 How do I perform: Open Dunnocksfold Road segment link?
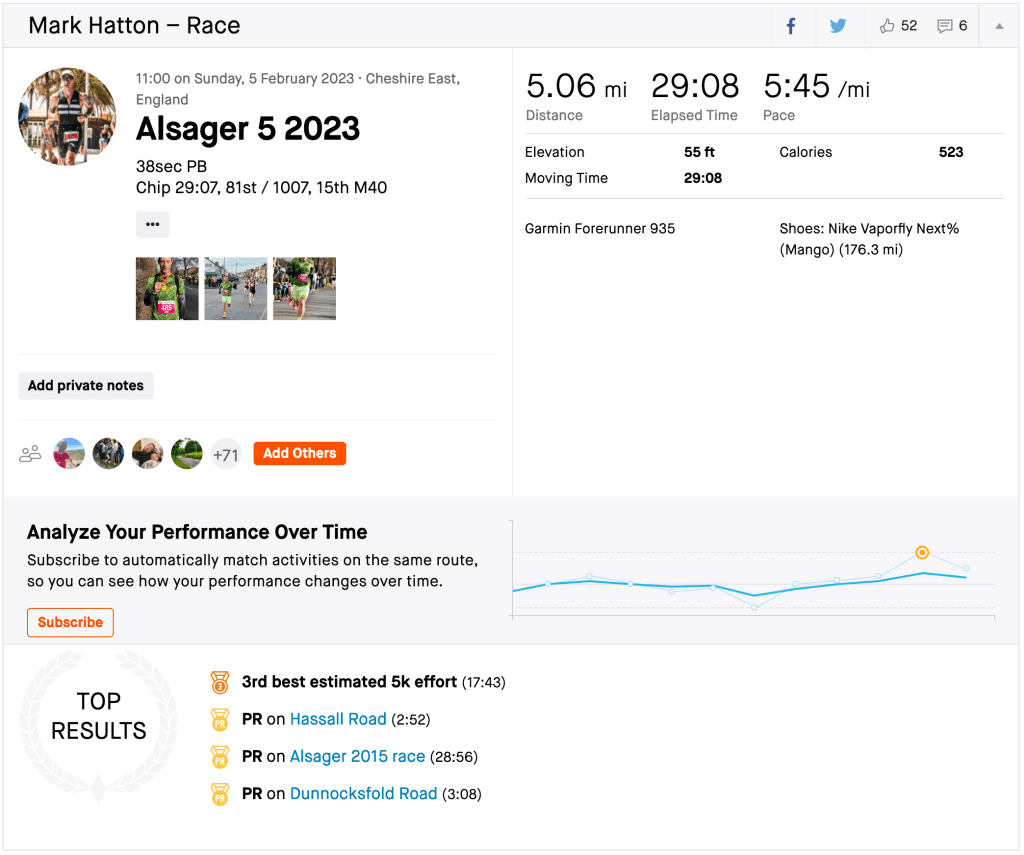(x=363, y=794)
